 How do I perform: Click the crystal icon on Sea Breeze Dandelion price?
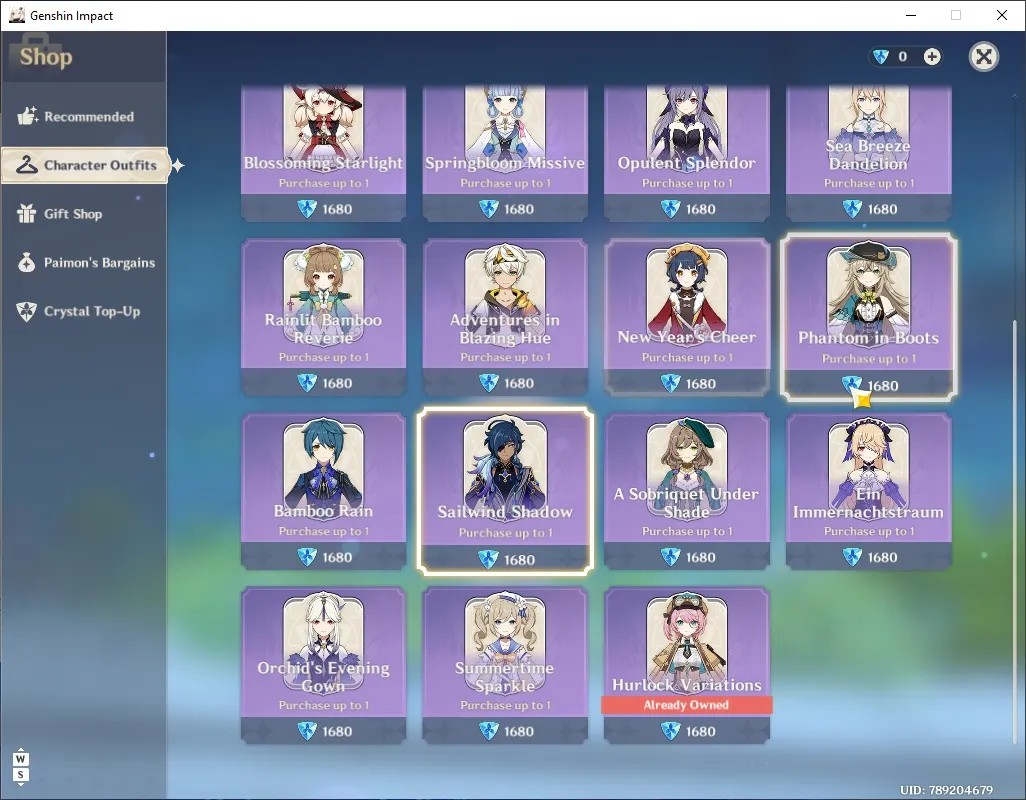852,209
